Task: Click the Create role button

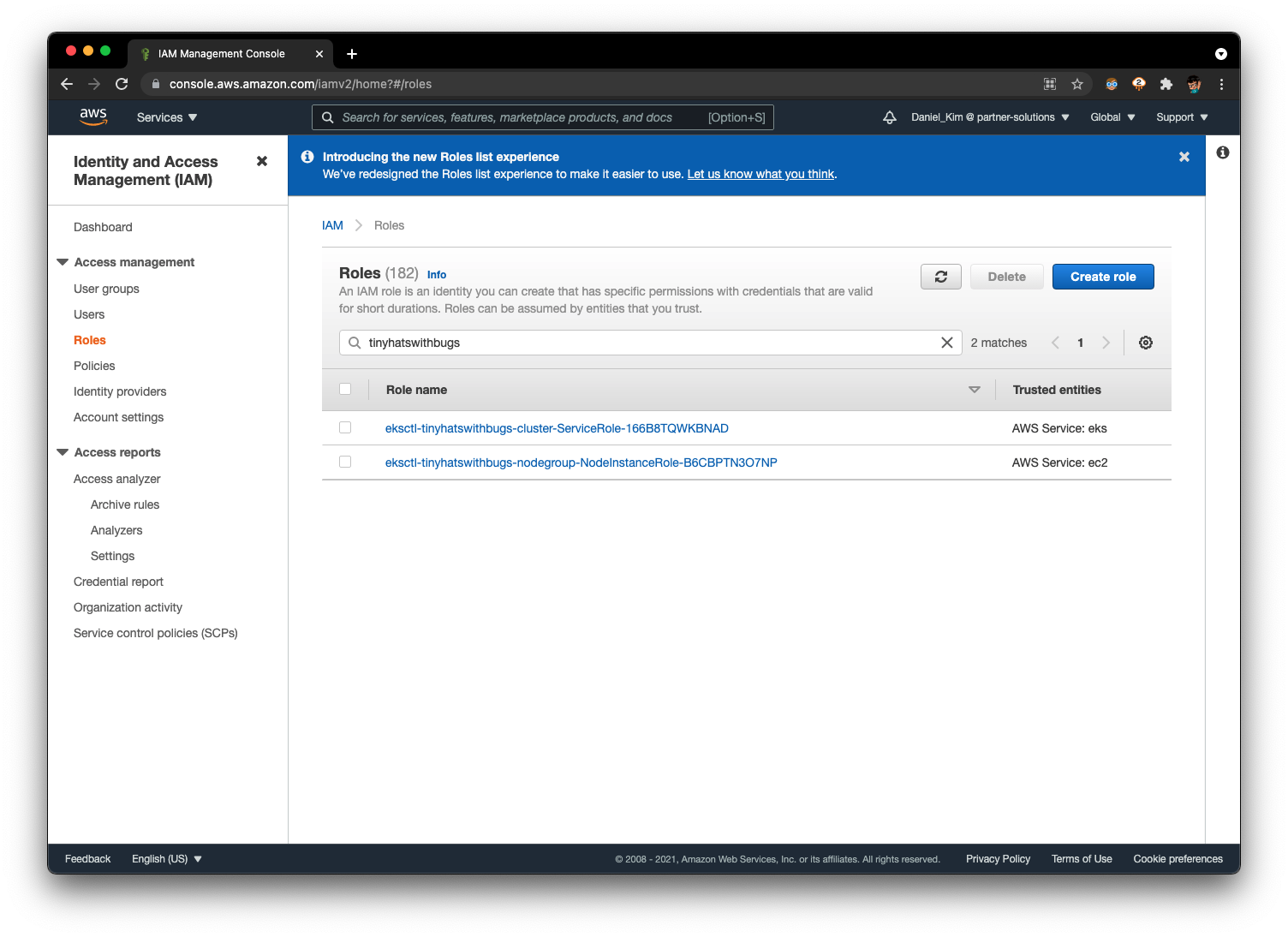Action: click(x=1103, y=277)
